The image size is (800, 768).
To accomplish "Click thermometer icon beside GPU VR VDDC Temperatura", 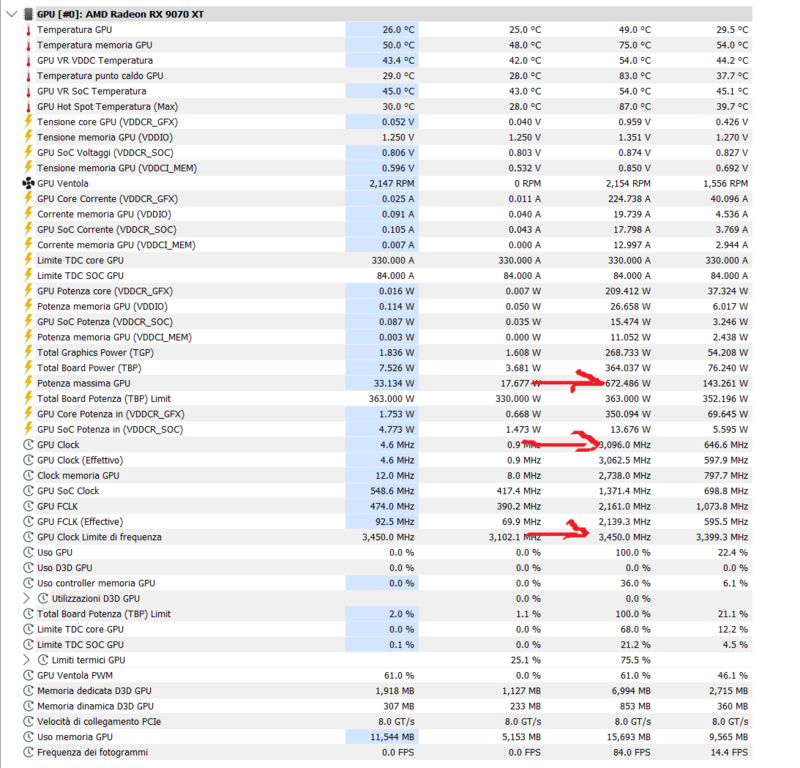I will [29, 61].
